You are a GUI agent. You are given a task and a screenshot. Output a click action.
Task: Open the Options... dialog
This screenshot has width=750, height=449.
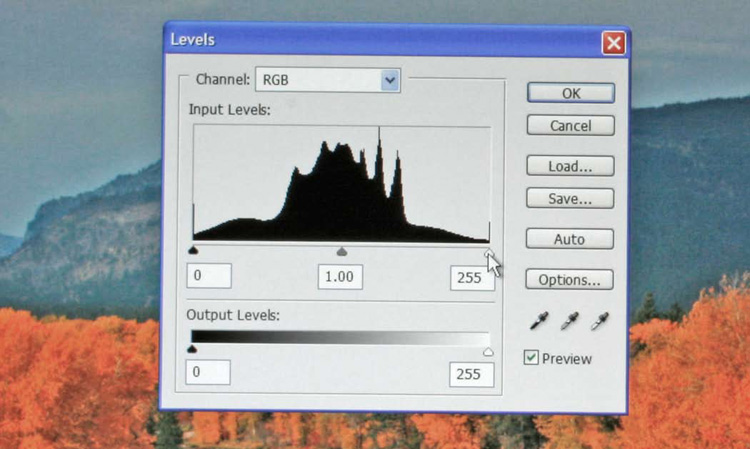(569, 280)
